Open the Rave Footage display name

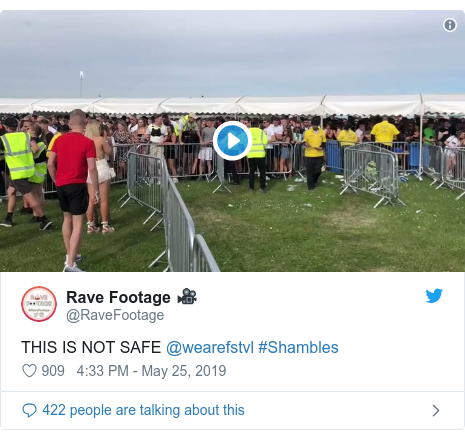[118, 297]
